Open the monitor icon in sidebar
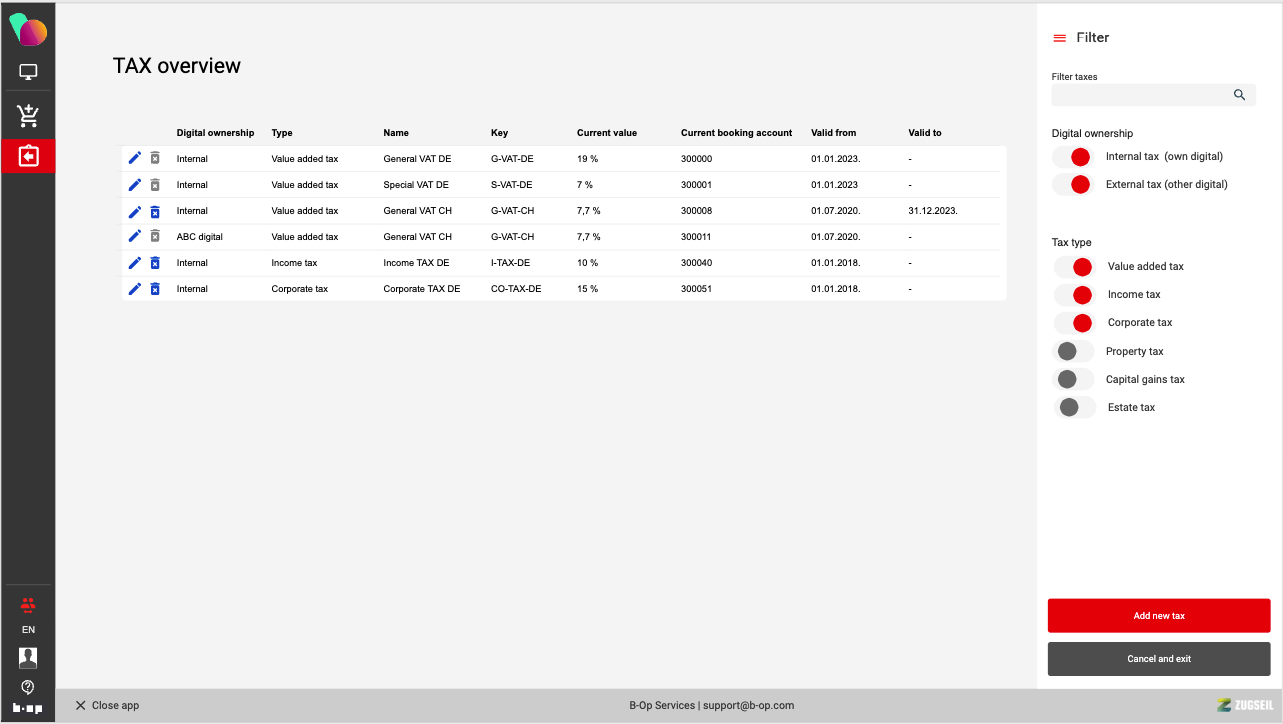The width and height of the screenshot is (1283, 724). click(28, 72)
